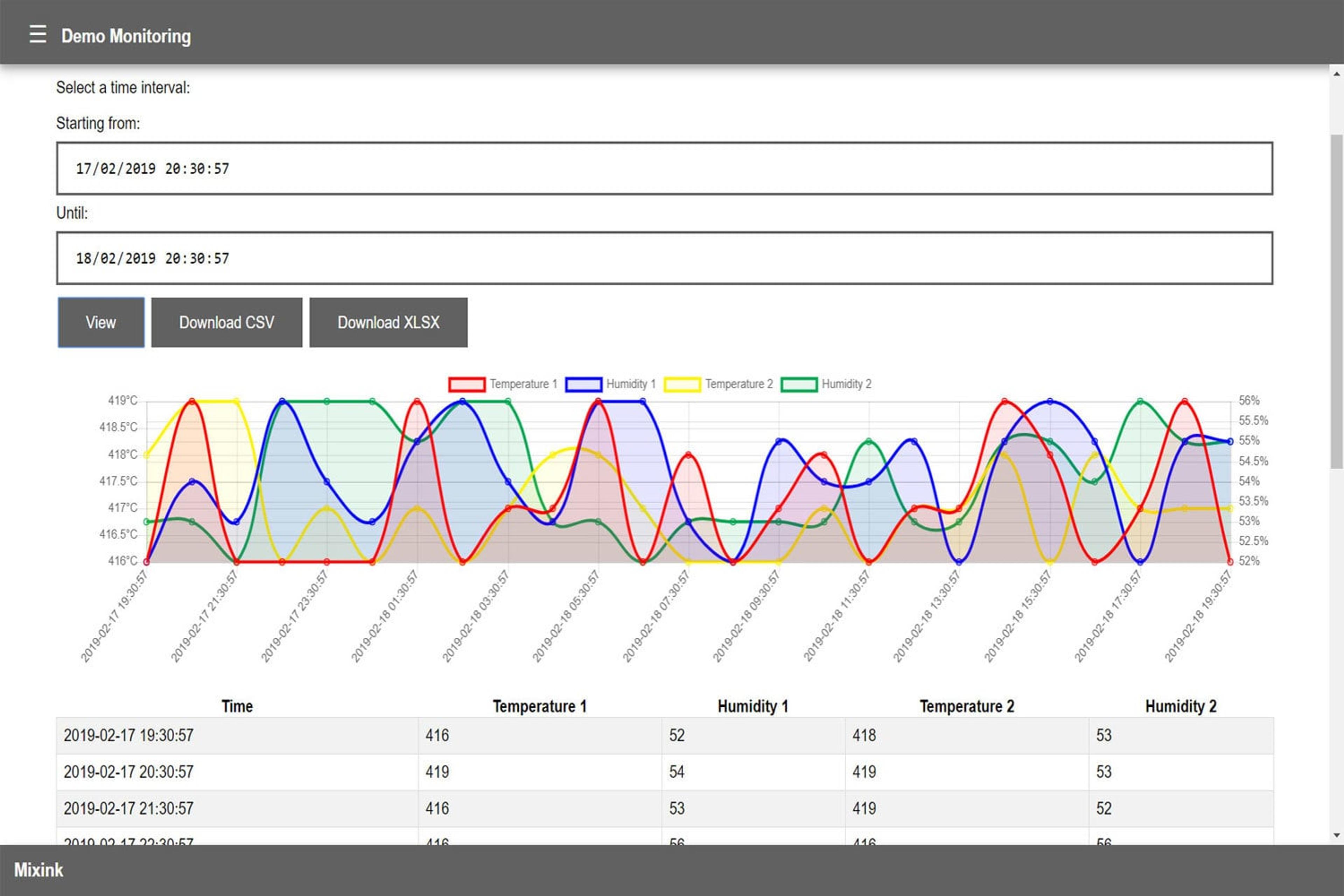
Task: Toggle Humidity 2 green legend swatch
Action: pyautogui.click(x=799, y=384)
